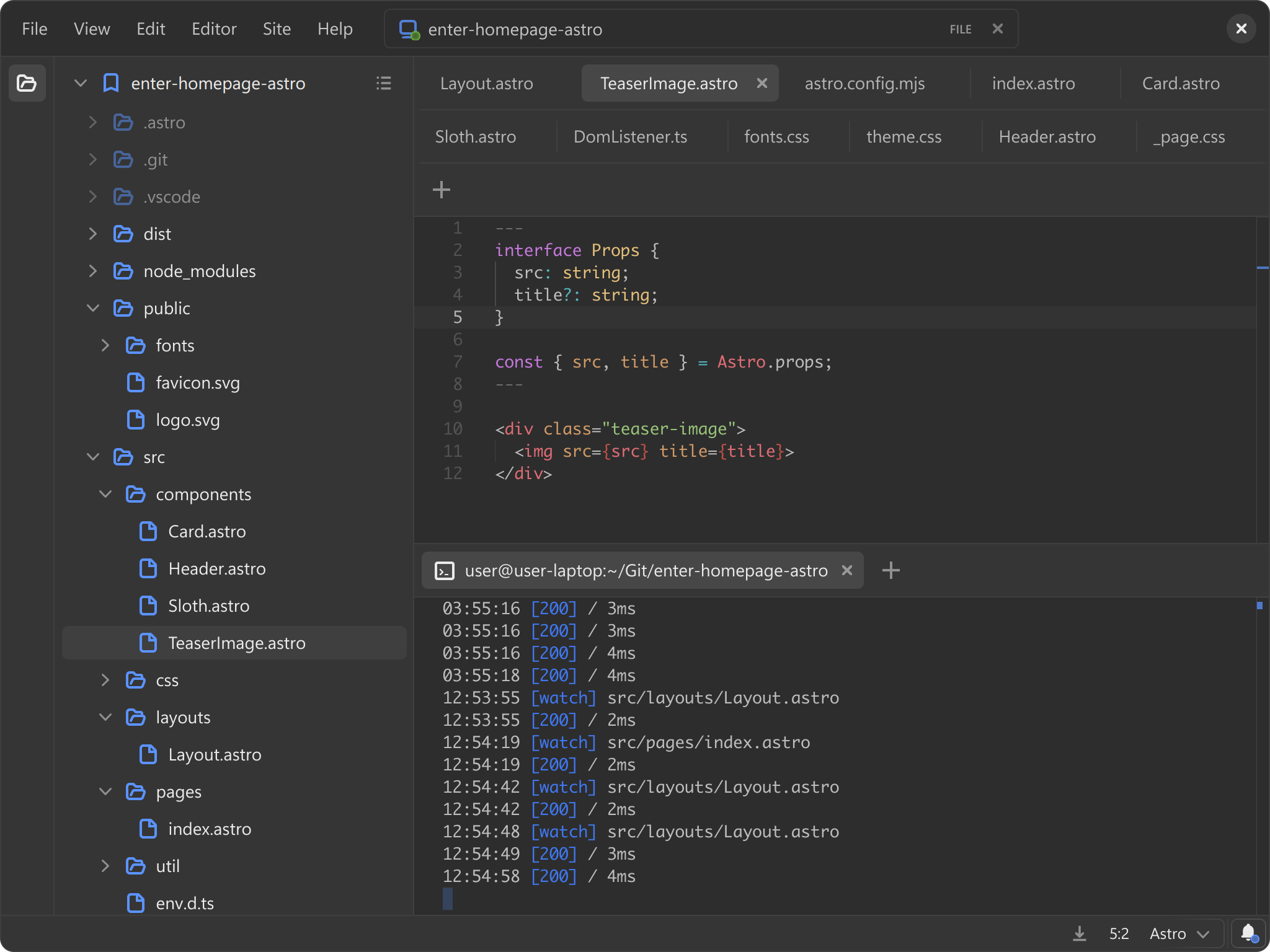The width and height of the screenshot is (1270, 952).
Task: Close the TeaserImage.astro editor tab
Action: tap(762, 83)
